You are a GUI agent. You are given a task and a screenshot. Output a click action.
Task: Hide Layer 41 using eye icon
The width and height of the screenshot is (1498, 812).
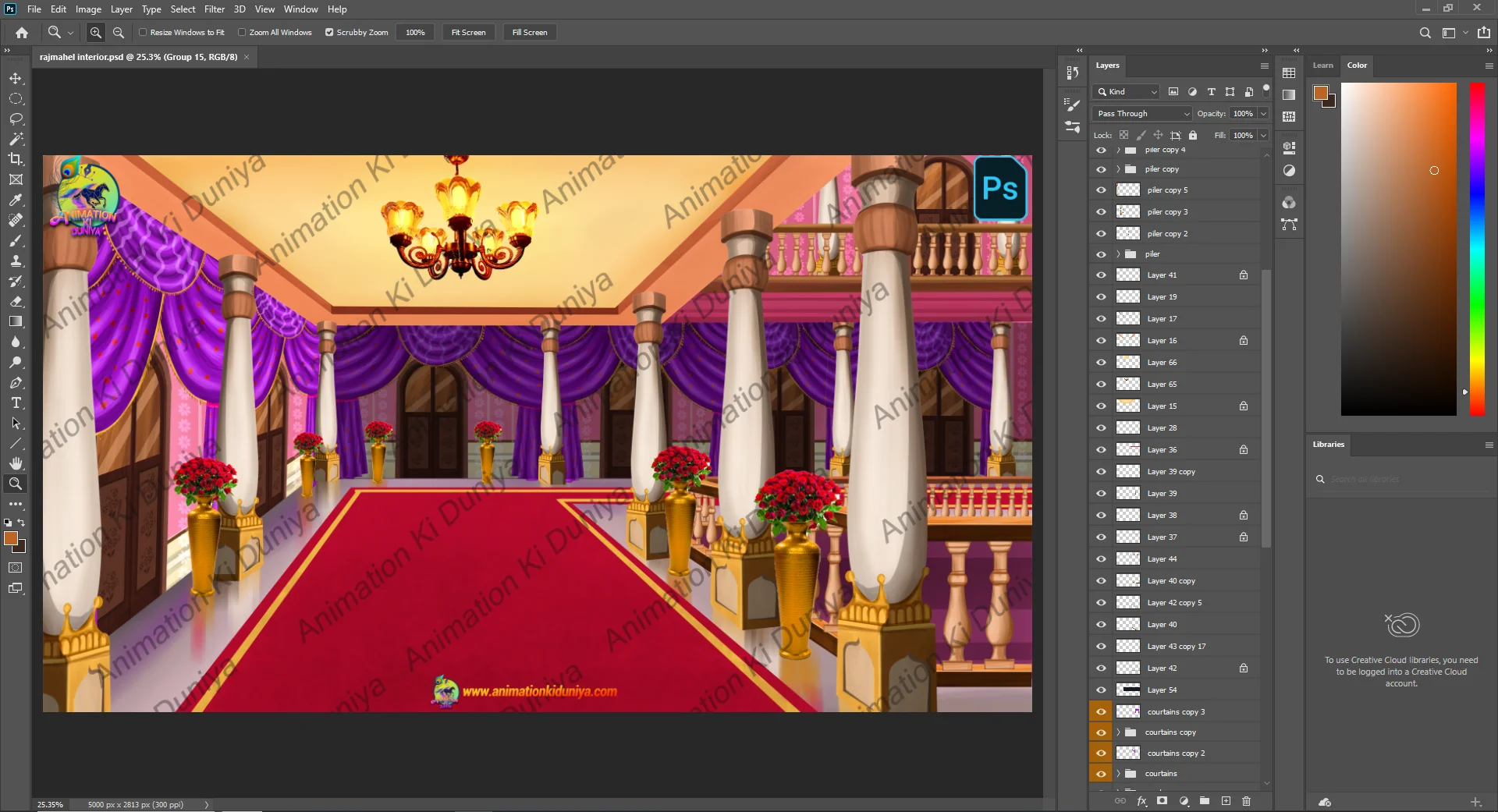1101,275
